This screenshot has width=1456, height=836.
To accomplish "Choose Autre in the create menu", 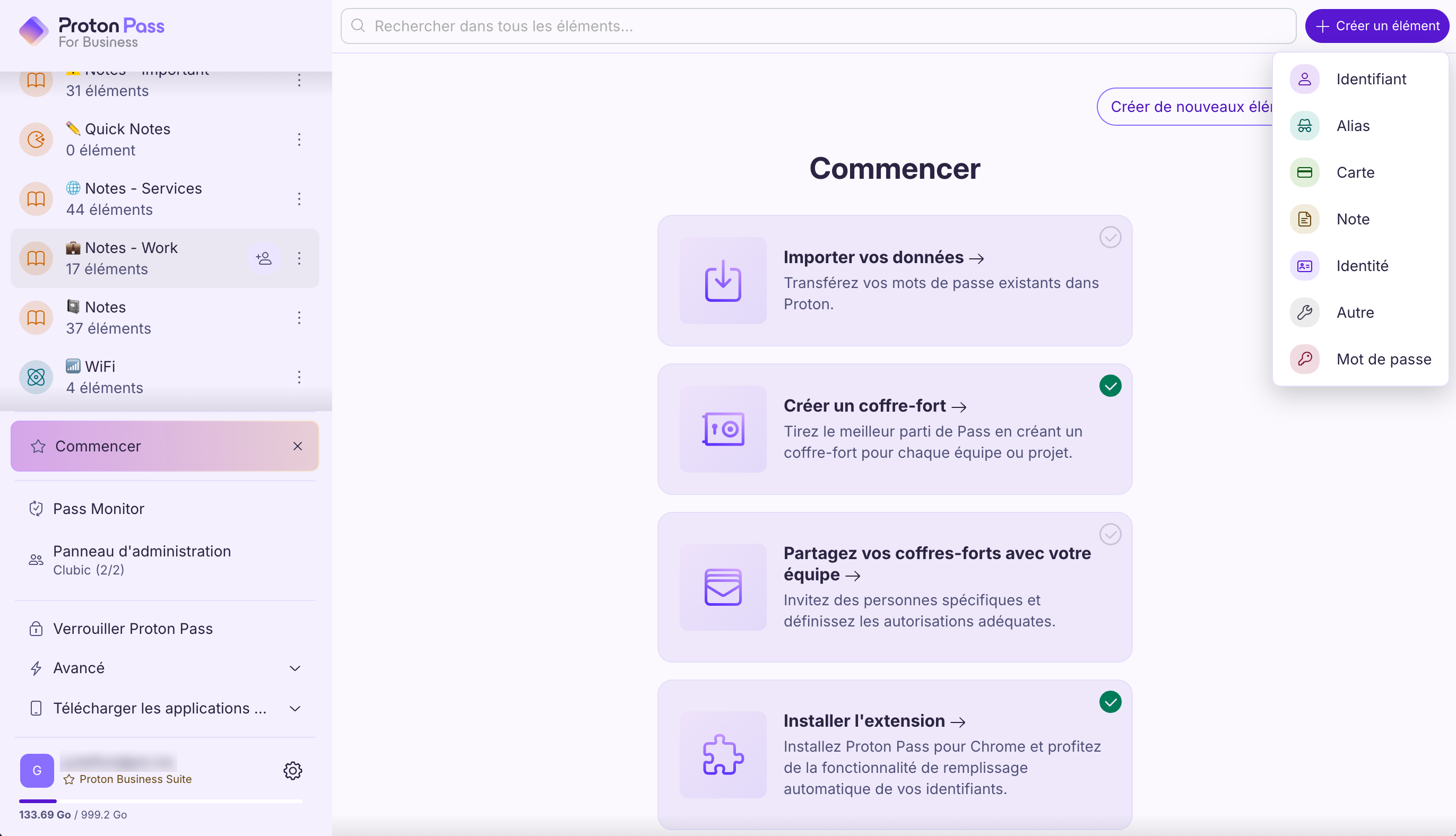I will tap(1360, 312).
